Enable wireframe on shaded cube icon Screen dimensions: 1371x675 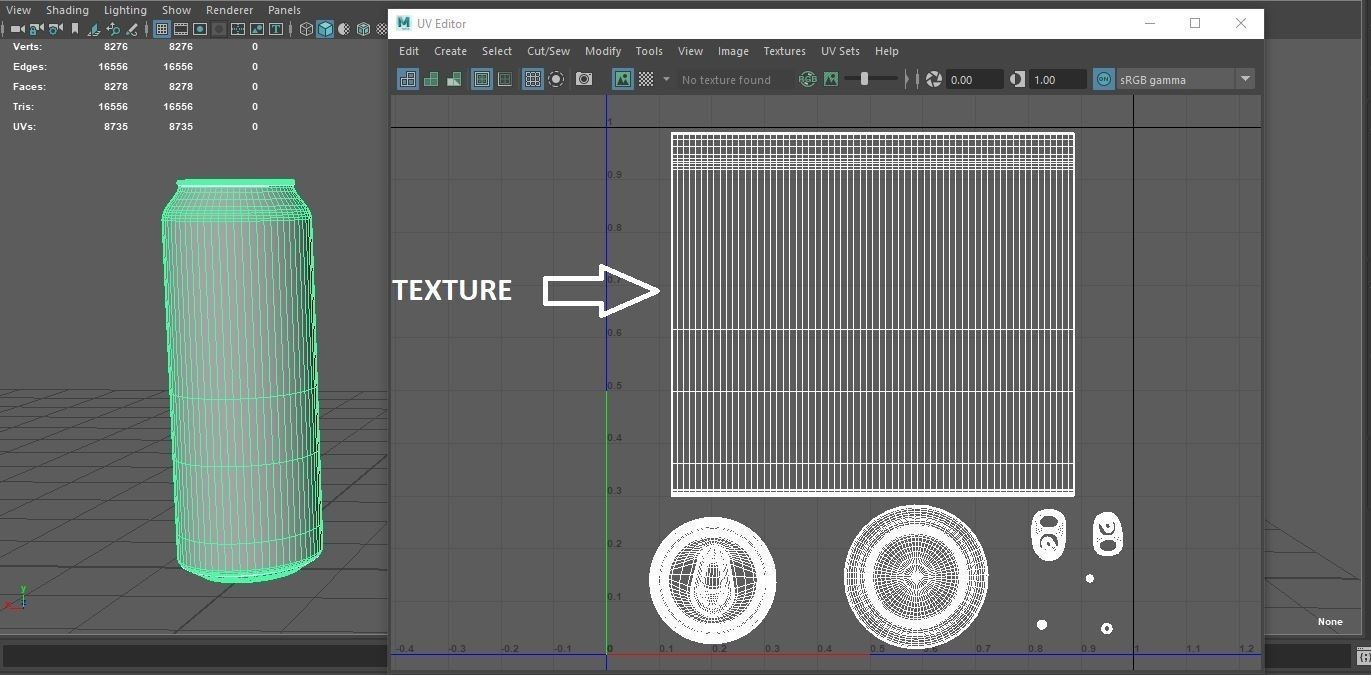click(x=364, y=29)
